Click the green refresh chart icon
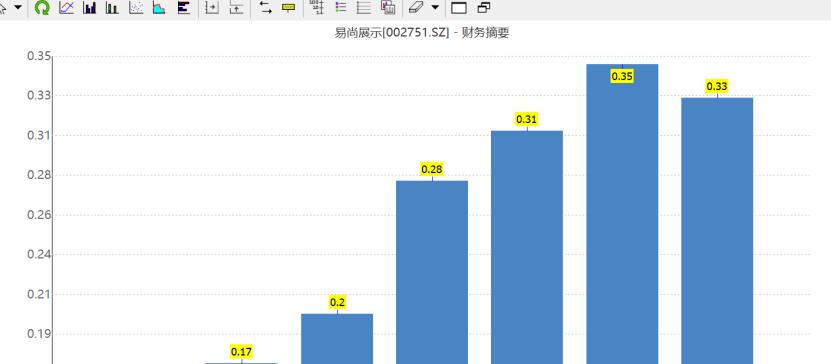This screenshot has width=831, height=364. pos(41,7)
